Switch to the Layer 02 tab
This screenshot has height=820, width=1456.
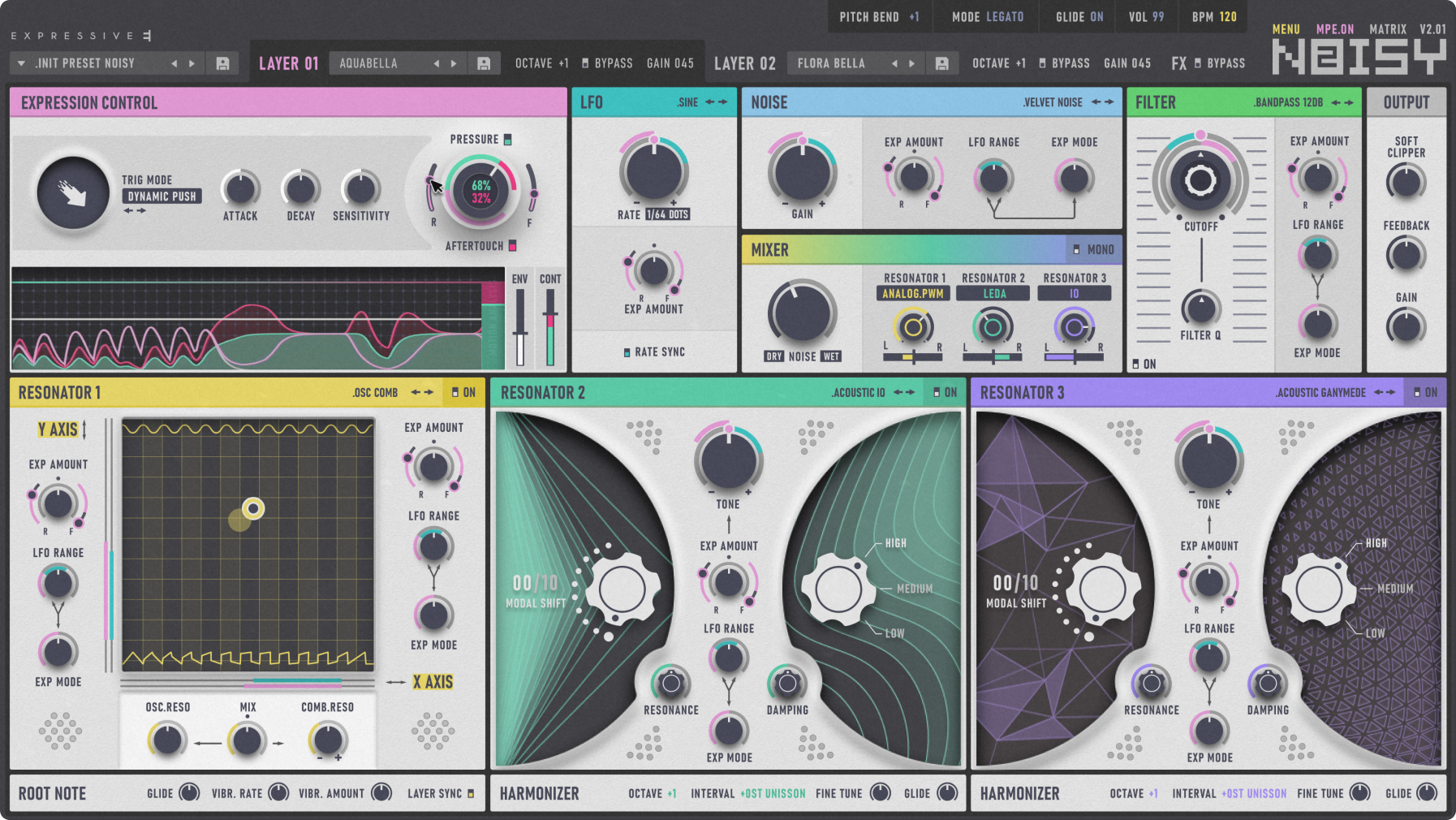point(743,63)
